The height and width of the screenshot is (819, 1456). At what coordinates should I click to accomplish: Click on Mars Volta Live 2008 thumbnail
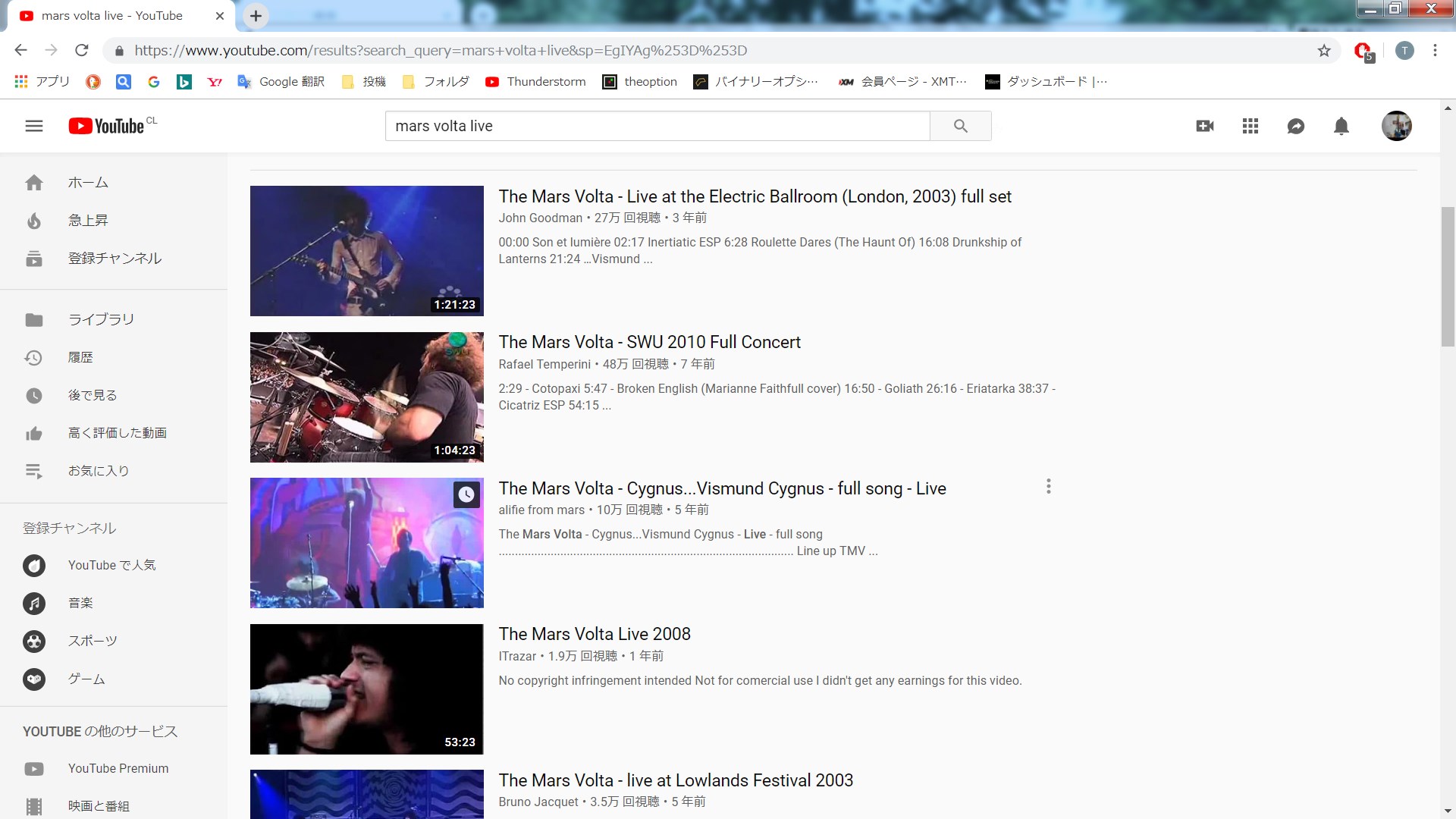367,688
